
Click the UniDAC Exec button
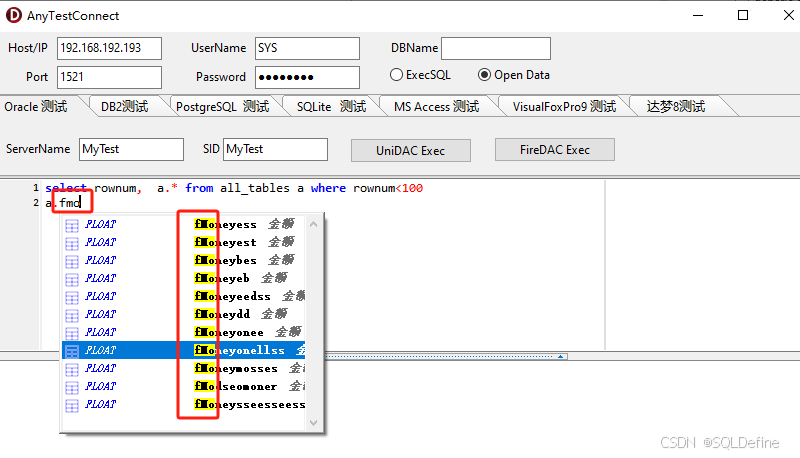click(x=411, y=150)
